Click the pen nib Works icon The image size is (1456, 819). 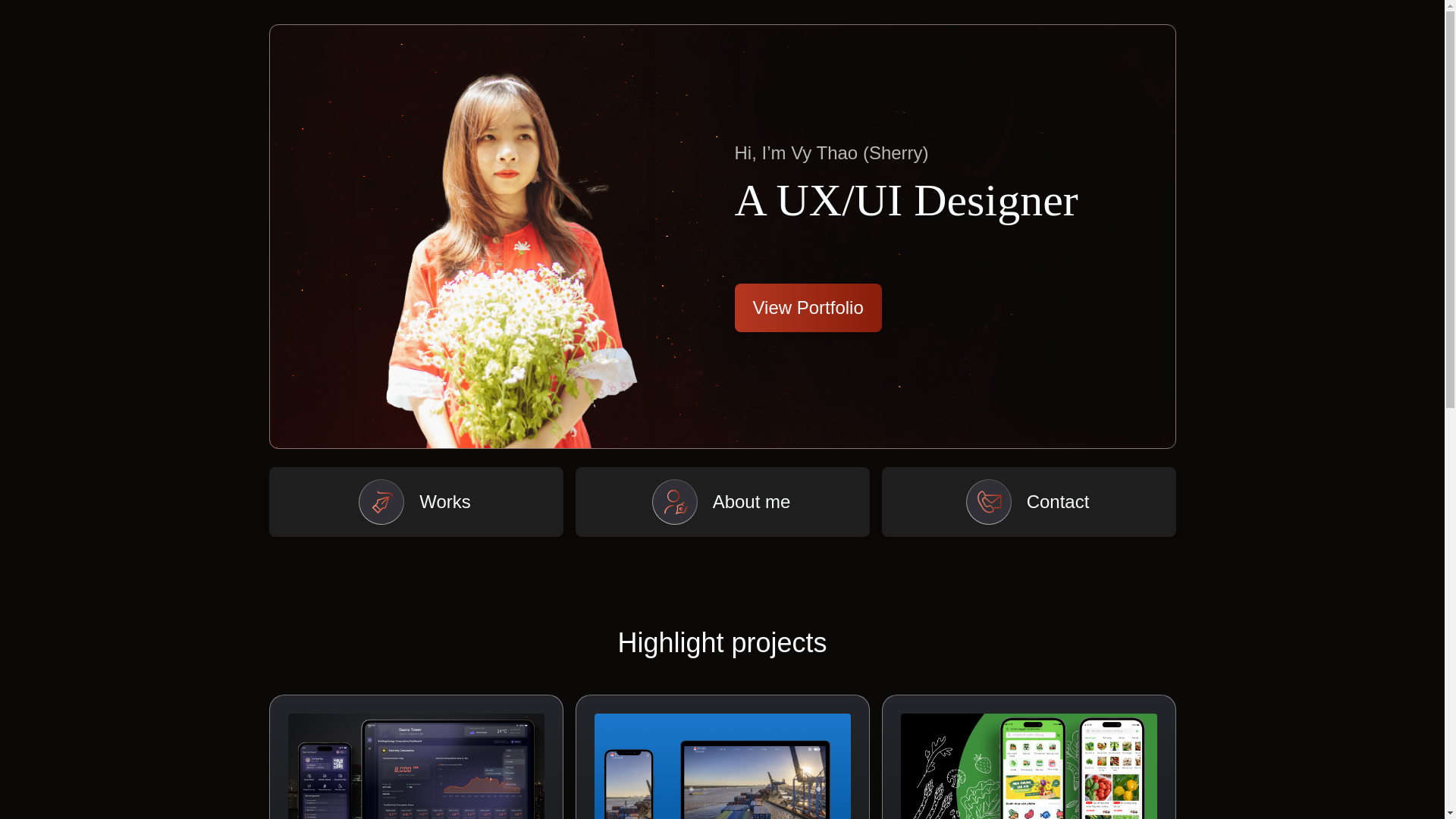click(381, 502)
